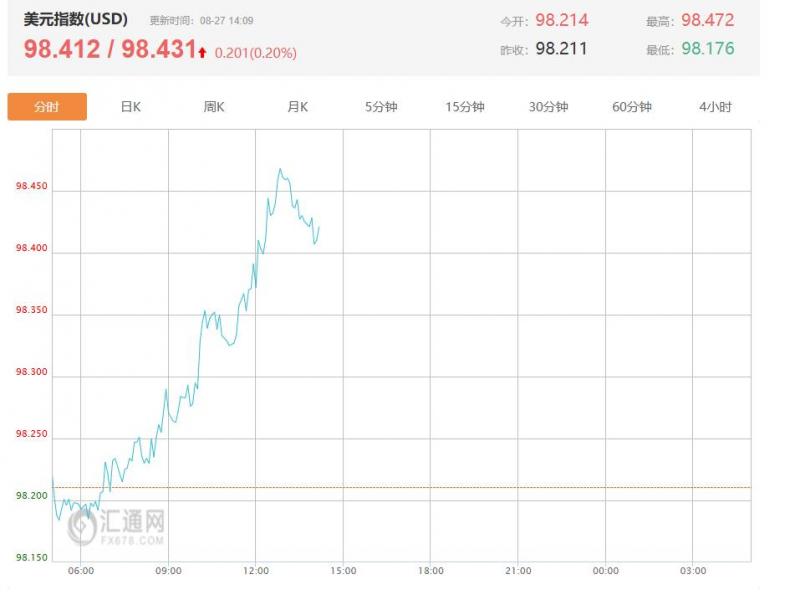Switch to 月K view
The width and height of the screenshot is (790, 600).
click(297, 107)
